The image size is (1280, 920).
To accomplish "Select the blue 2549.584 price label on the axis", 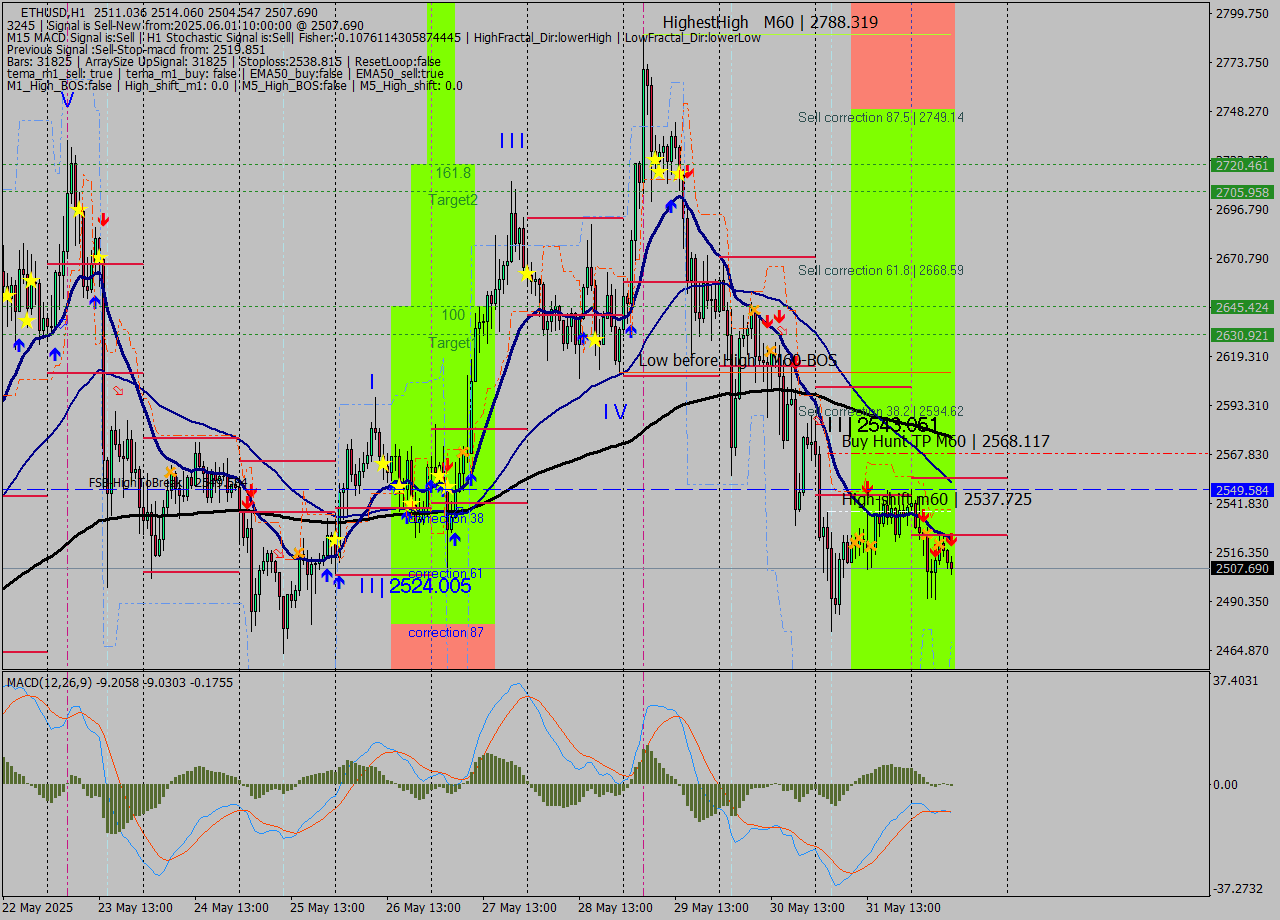I will coord(1240,491).
